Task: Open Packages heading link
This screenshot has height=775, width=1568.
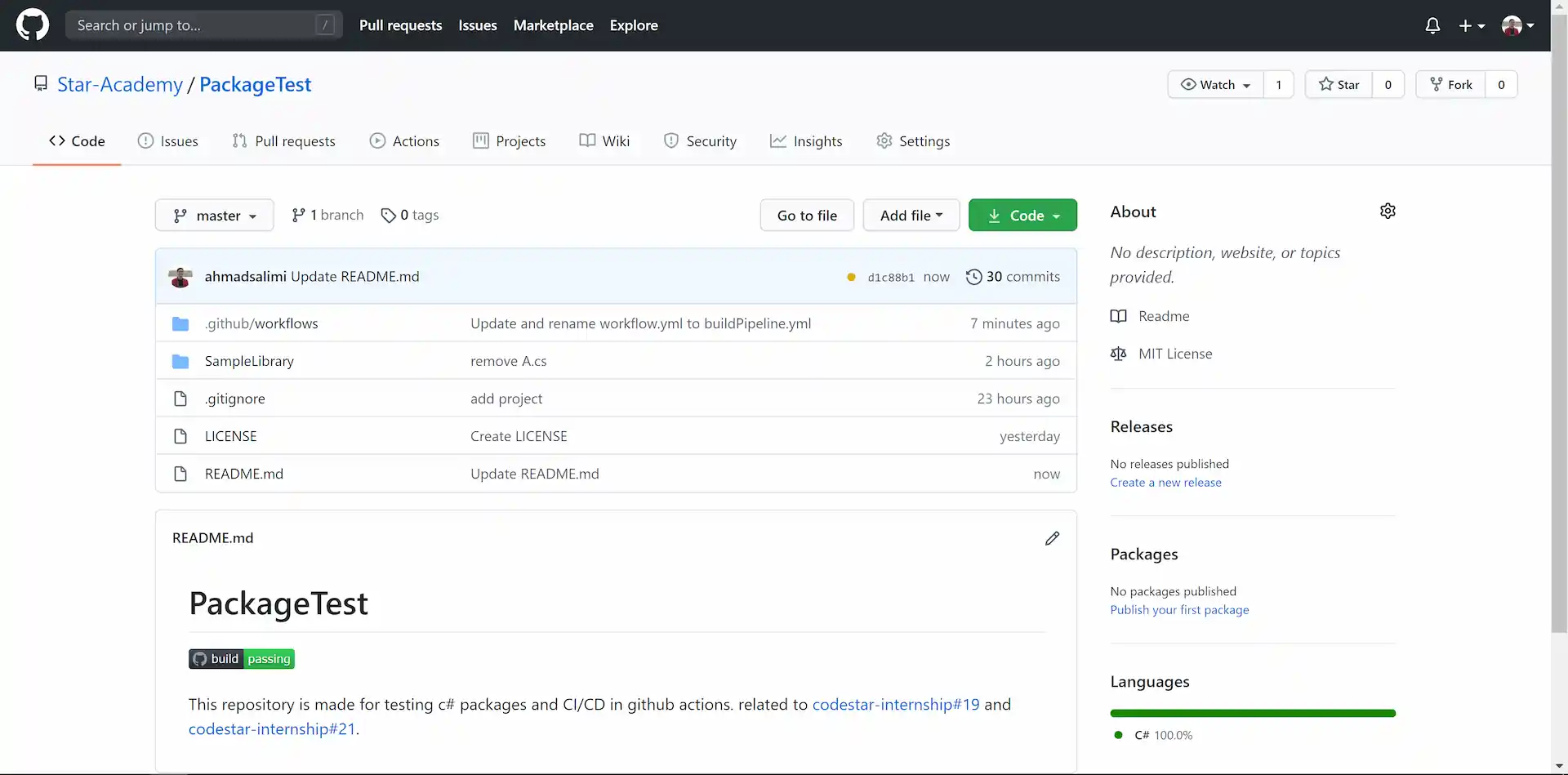Action: point(1144,554)
